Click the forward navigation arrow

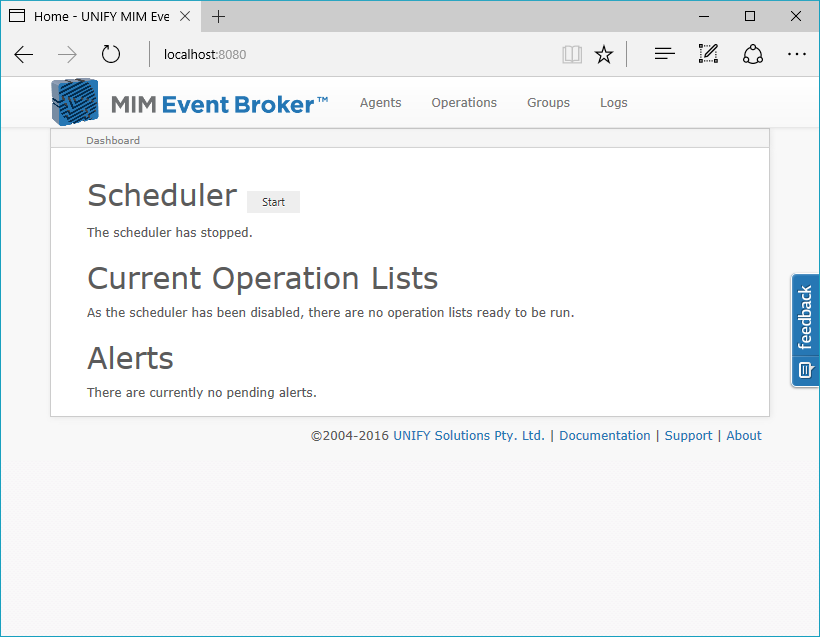click(67, 54)
